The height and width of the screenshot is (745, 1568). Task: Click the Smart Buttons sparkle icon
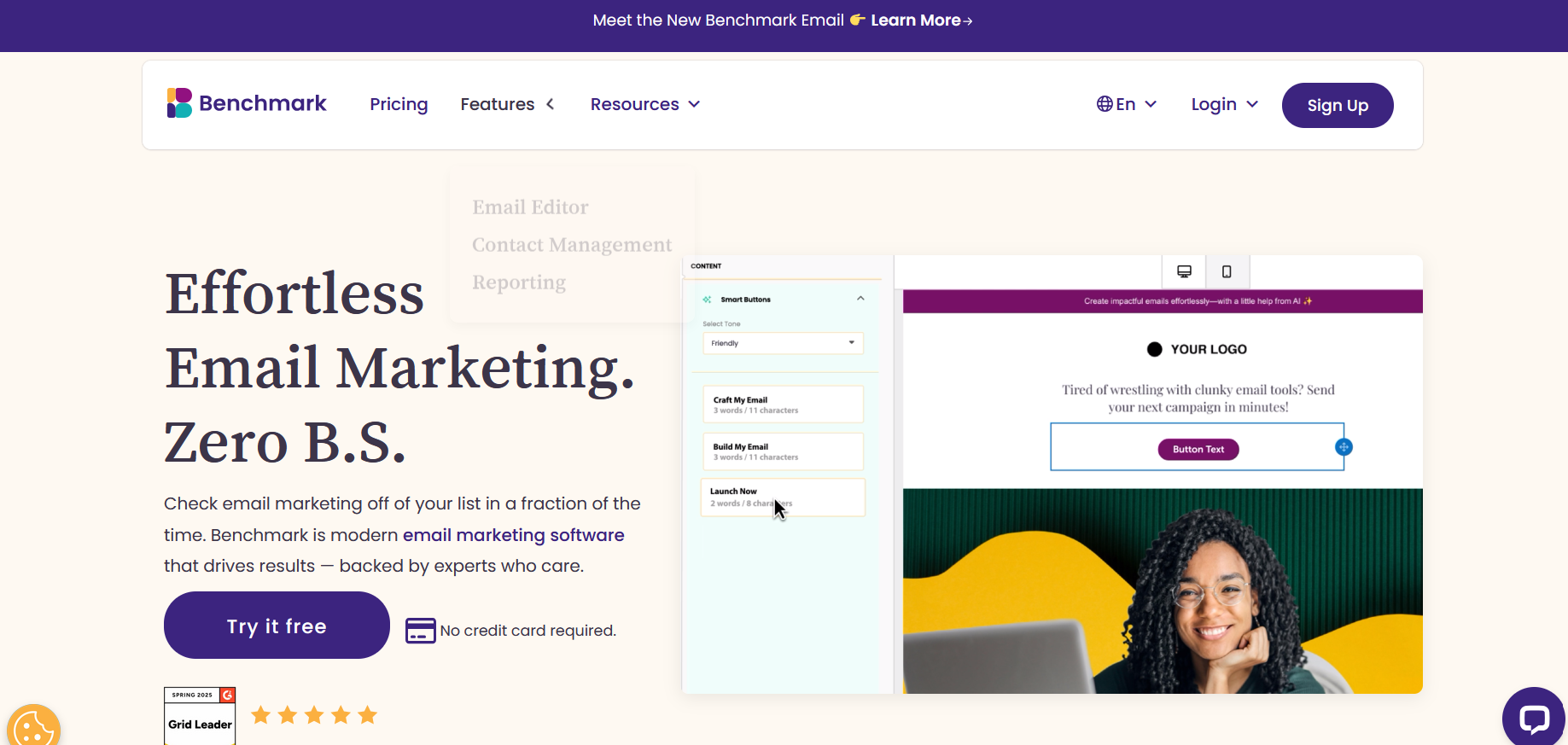pyautogui.click(x=707, y=300)
